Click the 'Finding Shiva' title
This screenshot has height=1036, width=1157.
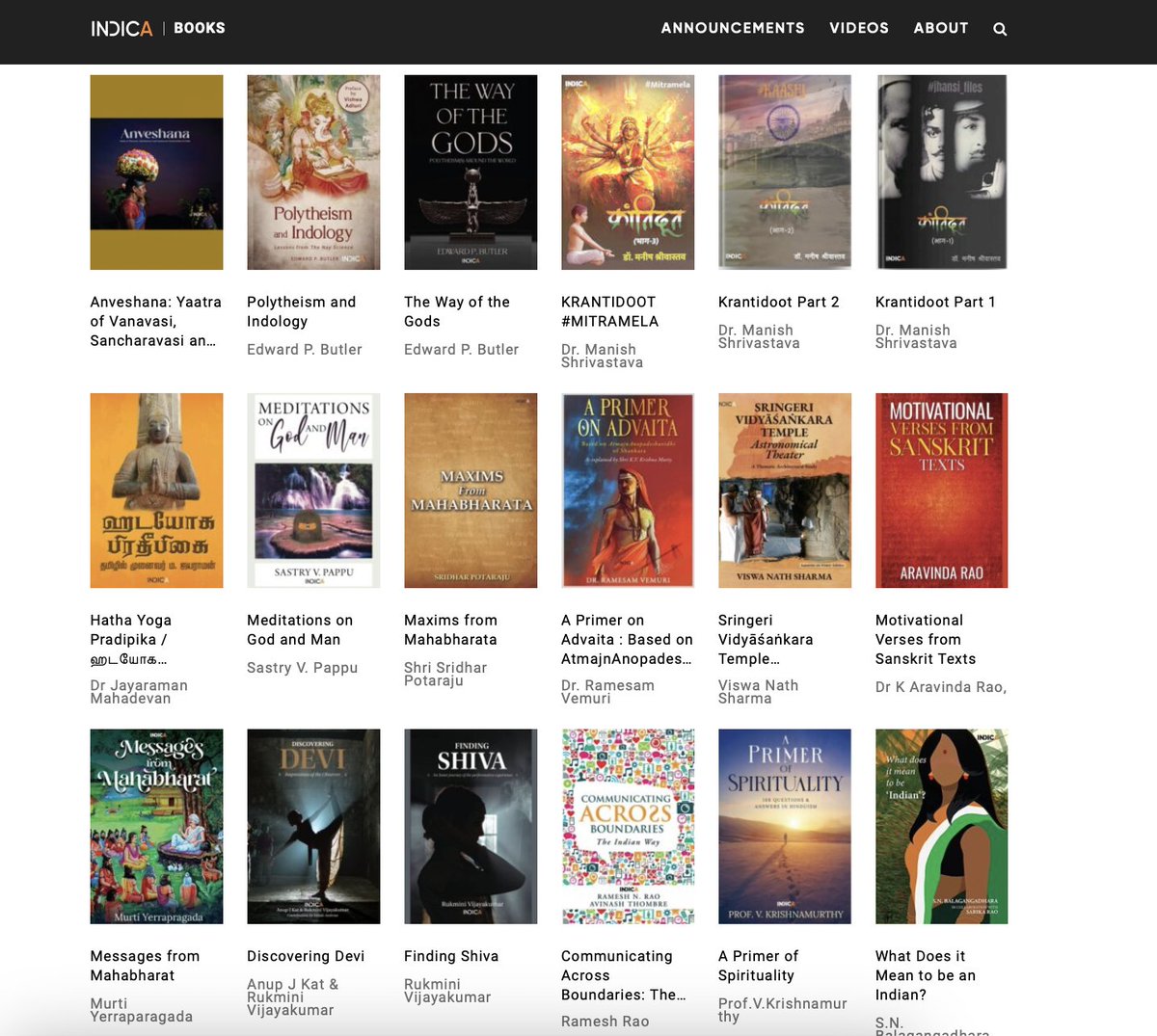451,956
